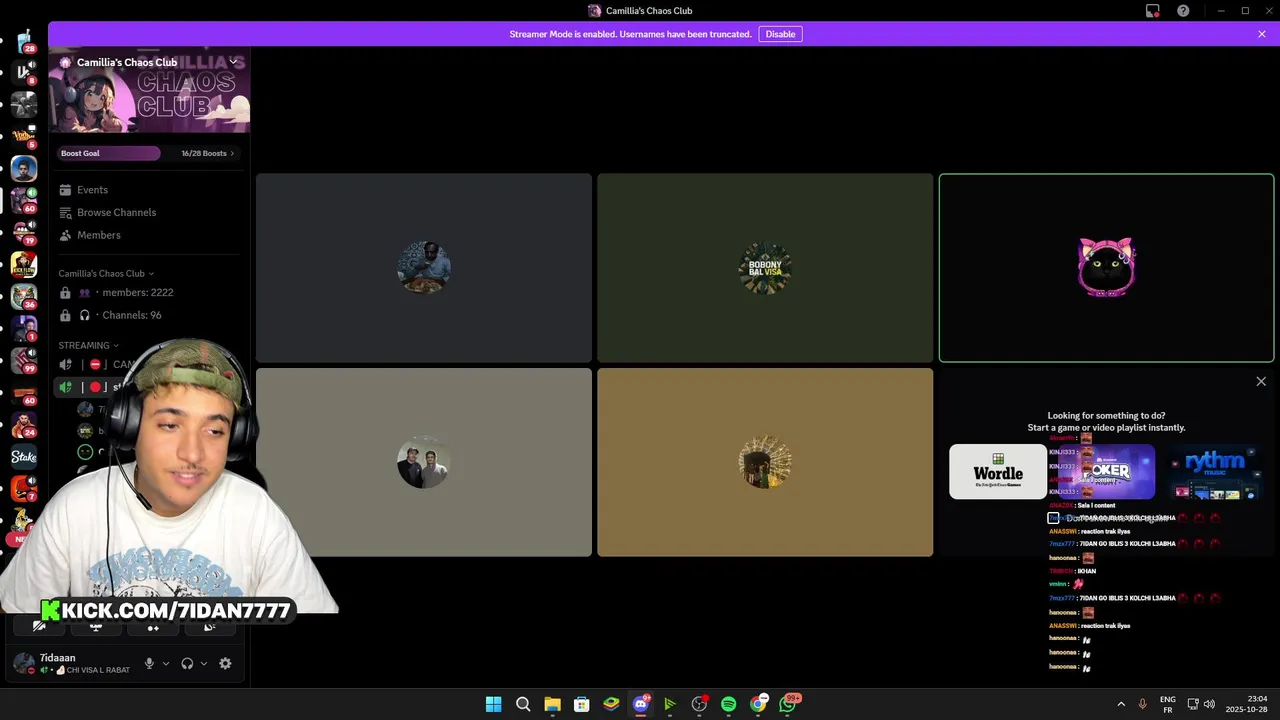The height and width of the screenshot is (720, 1280).
Task: Open ENG FR language switcher
Action: 1168,704
